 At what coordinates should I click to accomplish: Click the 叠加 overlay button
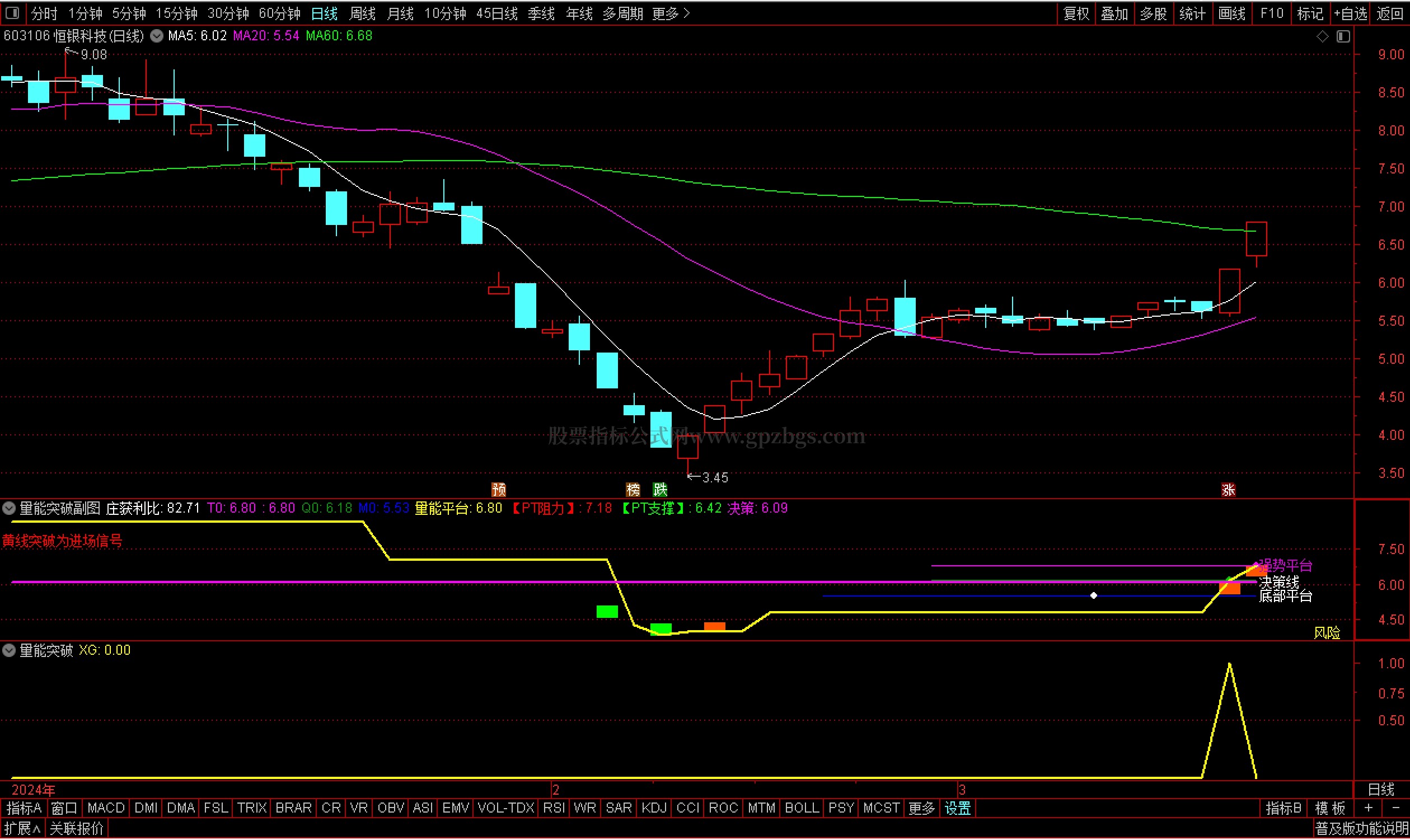point(1114,13)
